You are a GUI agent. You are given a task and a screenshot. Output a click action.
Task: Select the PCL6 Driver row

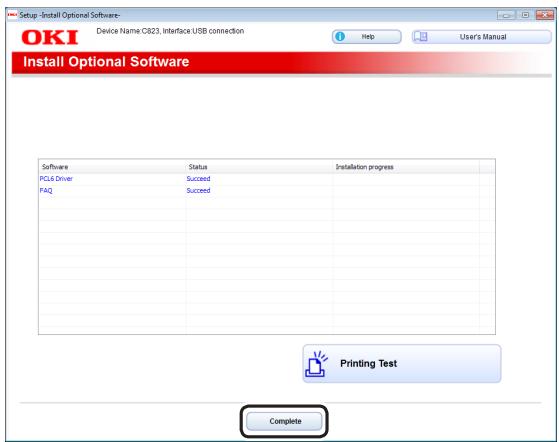pyautogui.click(x=266, y=179)
